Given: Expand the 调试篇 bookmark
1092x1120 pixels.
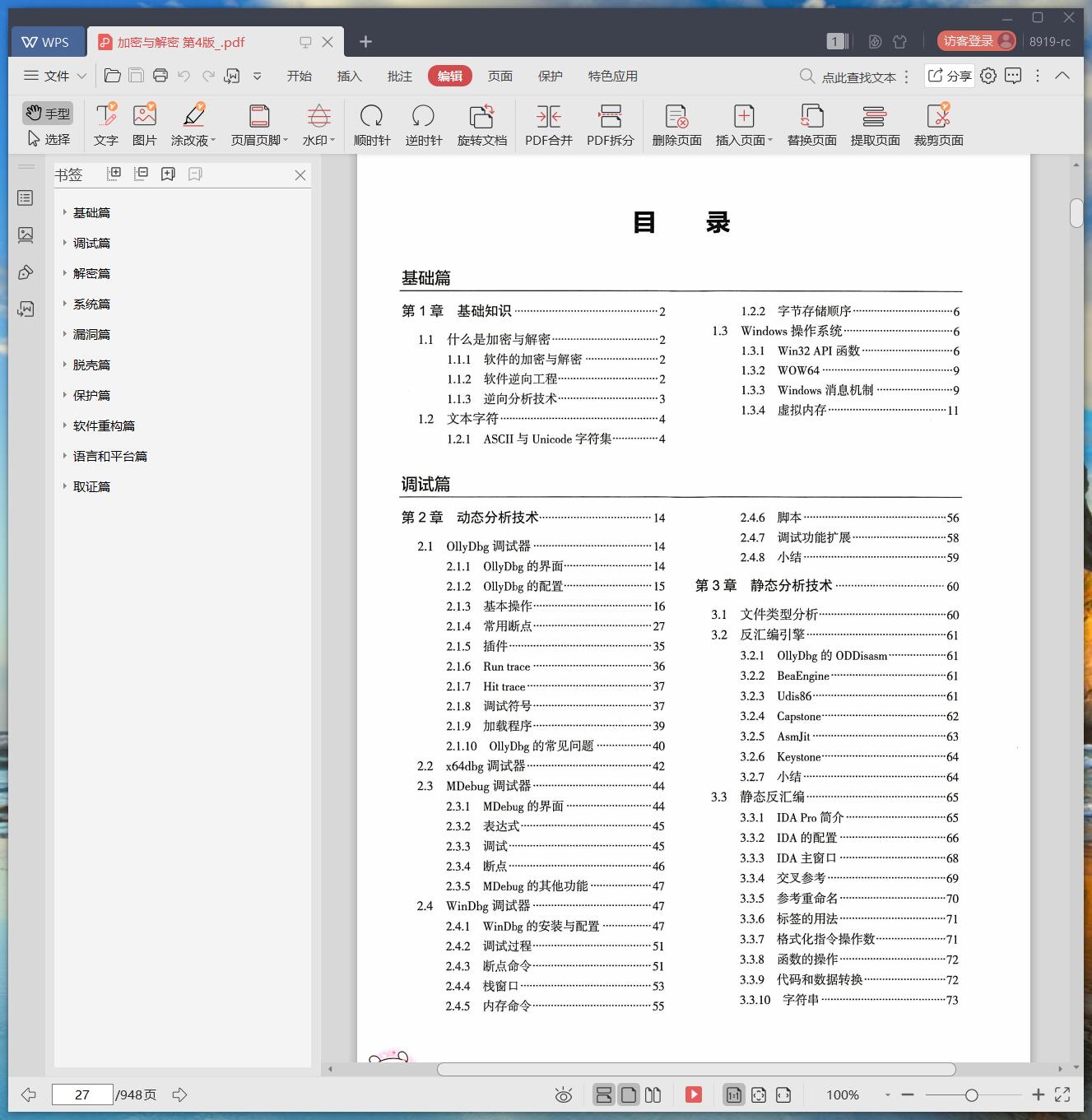Looking at the screenshot, I should tap(65, 243).
